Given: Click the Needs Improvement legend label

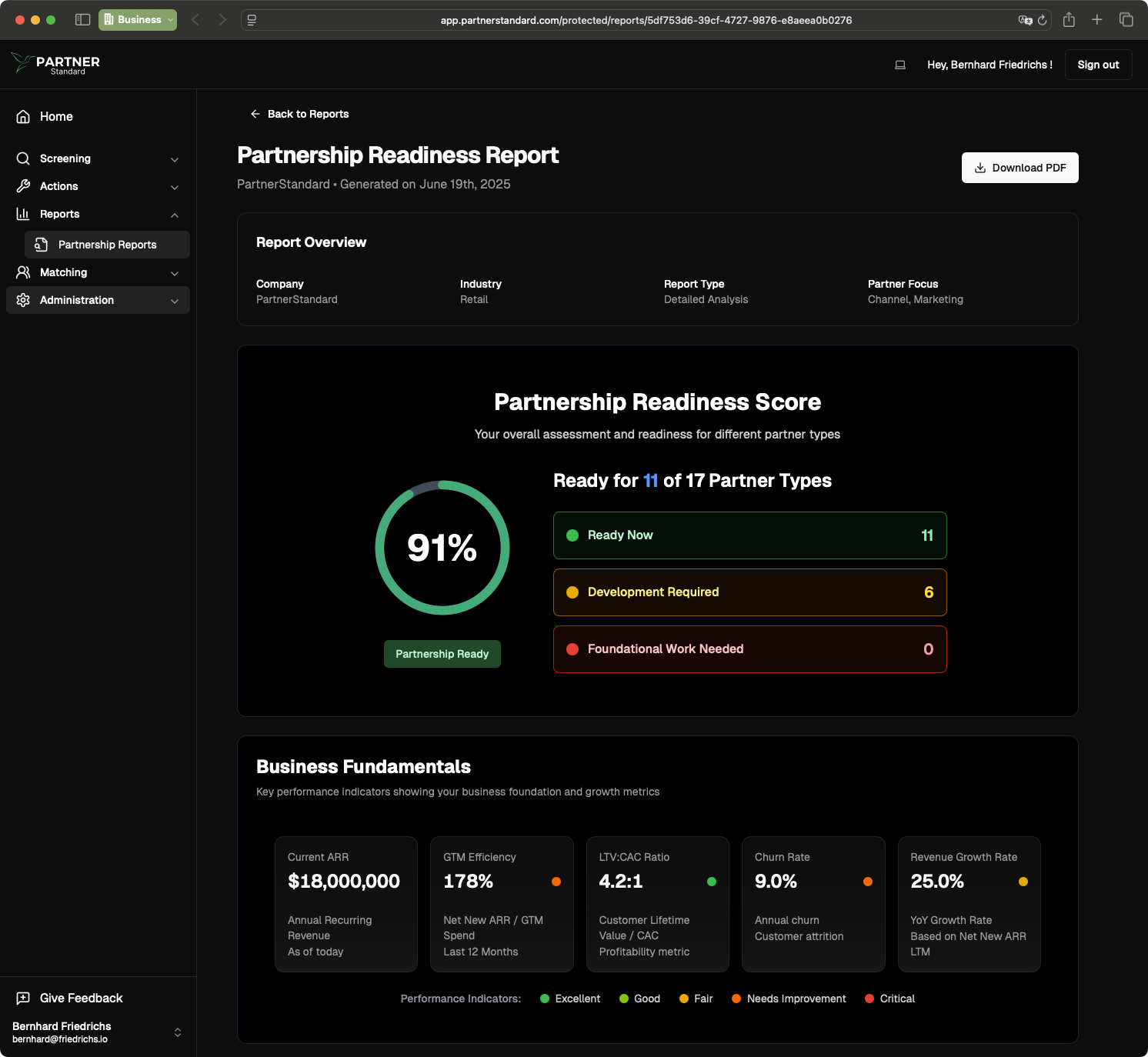Looking at the screenshot, I should click(x=796, y=999).
